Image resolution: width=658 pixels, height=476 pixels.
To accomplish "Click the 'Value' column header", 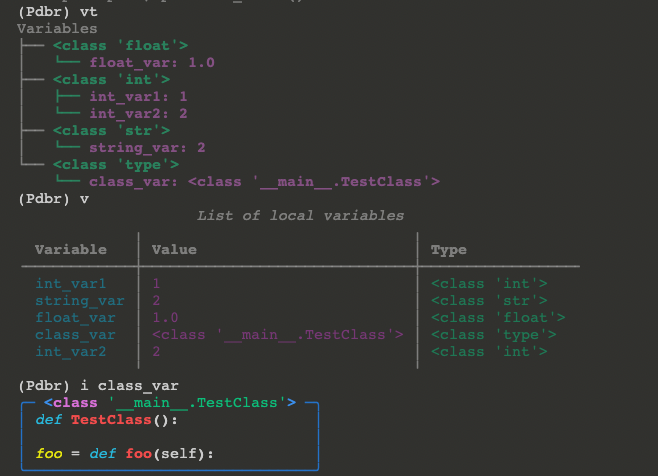I will coord(174,250).
